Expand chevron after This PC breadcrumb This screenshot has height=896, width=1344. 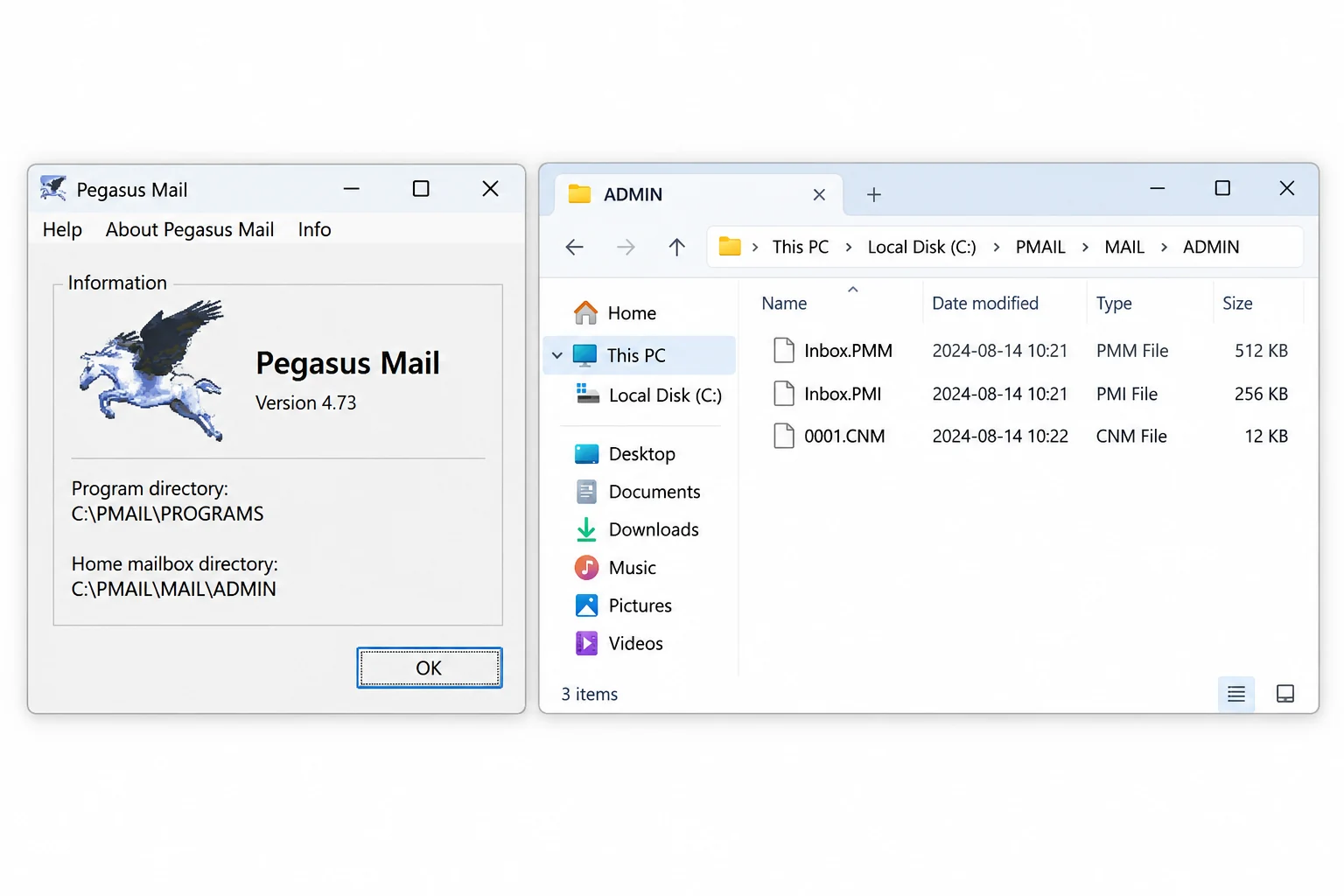(848, 248)
